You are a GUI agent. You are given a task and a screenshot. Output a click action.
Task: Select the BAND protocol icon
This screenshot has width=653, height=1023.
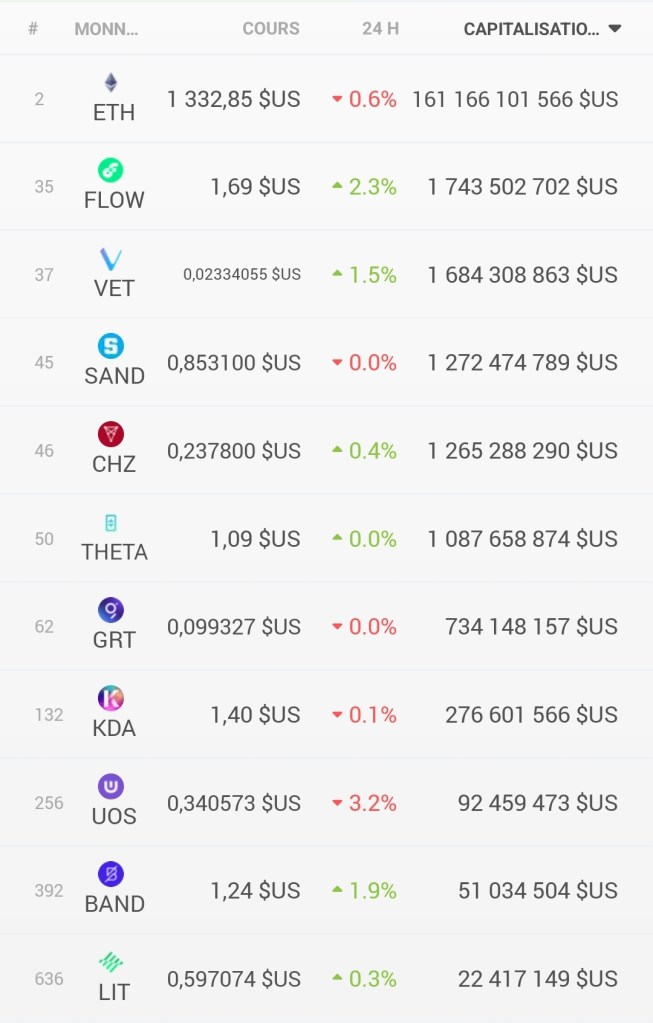(x=111, y=874)
